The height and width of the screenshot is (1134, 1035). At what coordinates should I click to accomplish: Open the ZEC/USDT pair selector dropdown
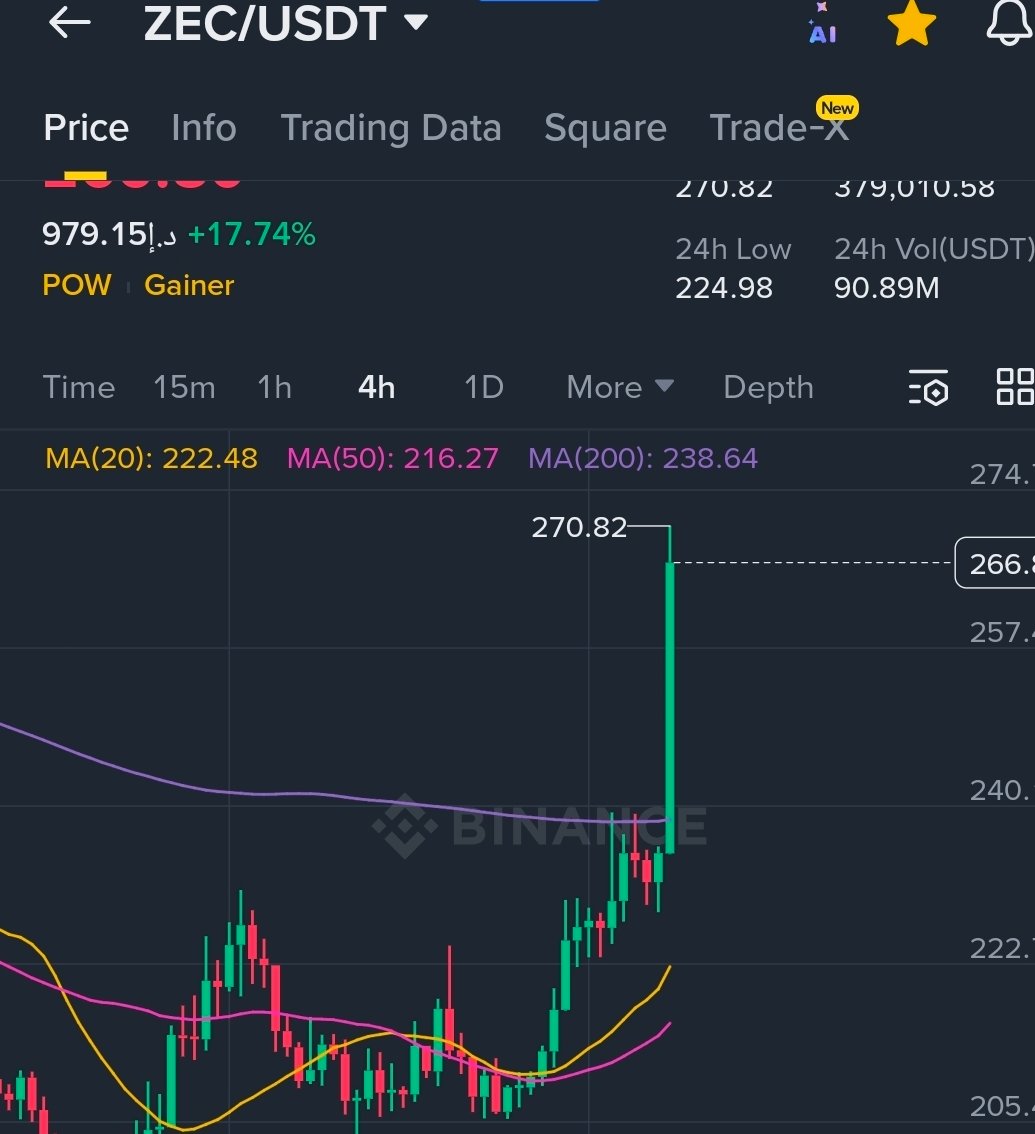click(286, 24)
